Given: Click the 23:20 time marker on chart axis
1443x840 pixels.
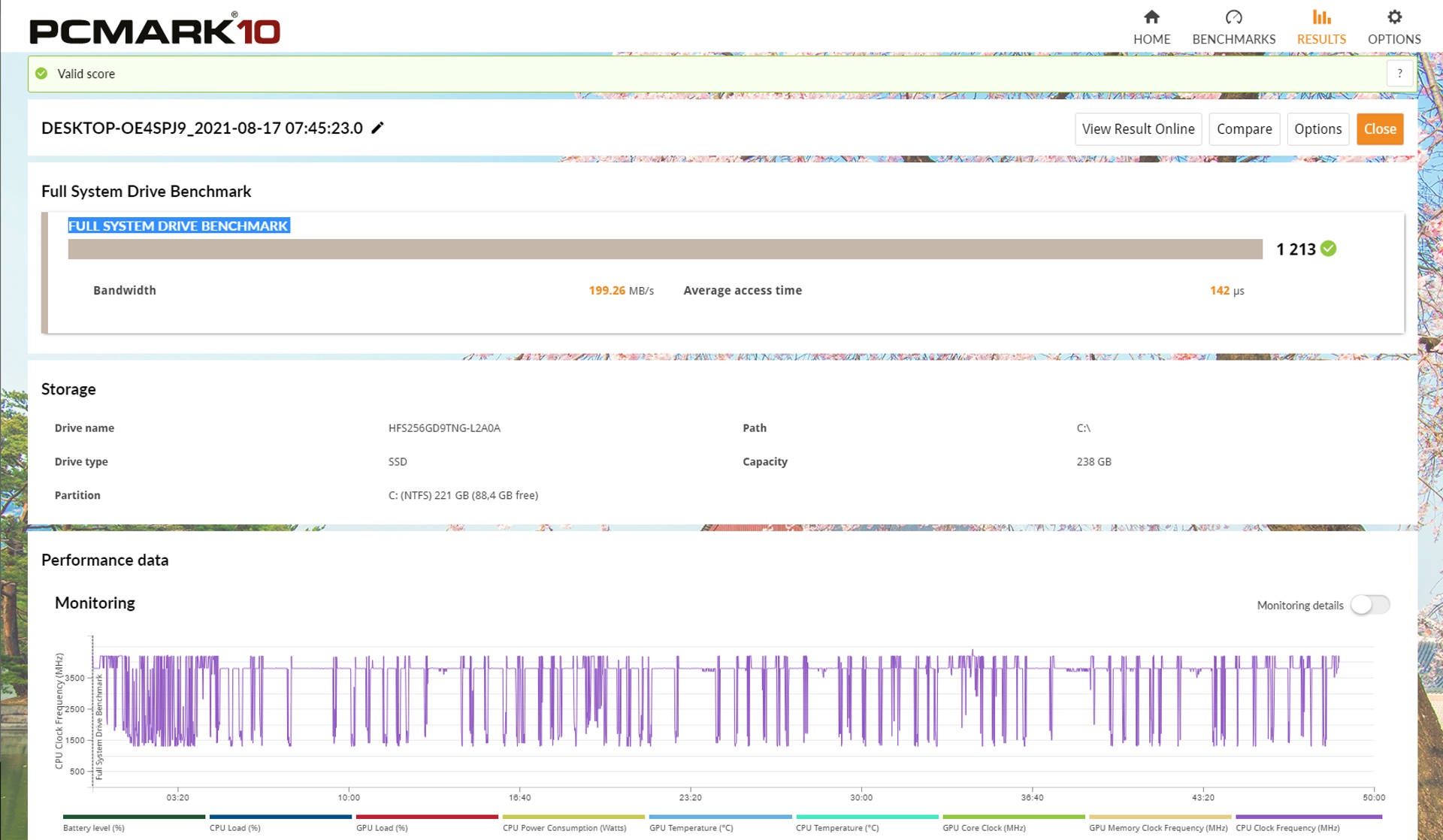Looking at the screenshot, I should point(690,798).
